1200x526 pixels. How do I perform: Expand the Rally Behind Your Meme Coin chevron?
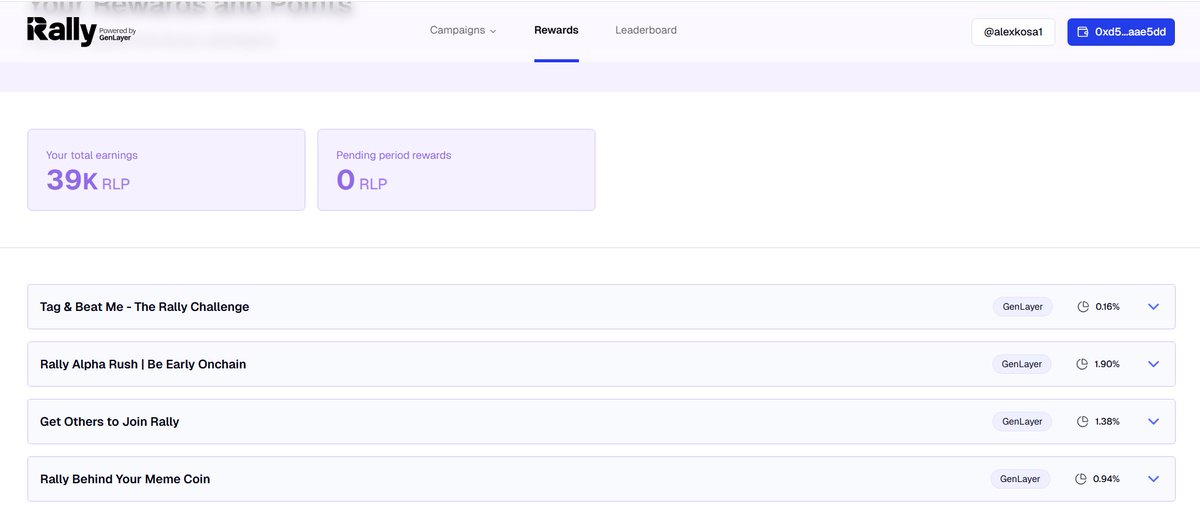click(x=1153, y=479)
